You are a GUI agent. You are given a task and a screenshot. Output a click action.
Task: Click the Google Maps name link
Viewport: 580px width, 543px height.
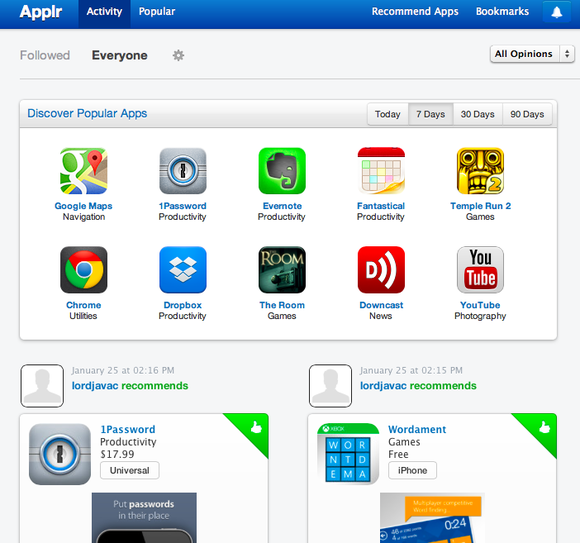(x=84, y=206)
